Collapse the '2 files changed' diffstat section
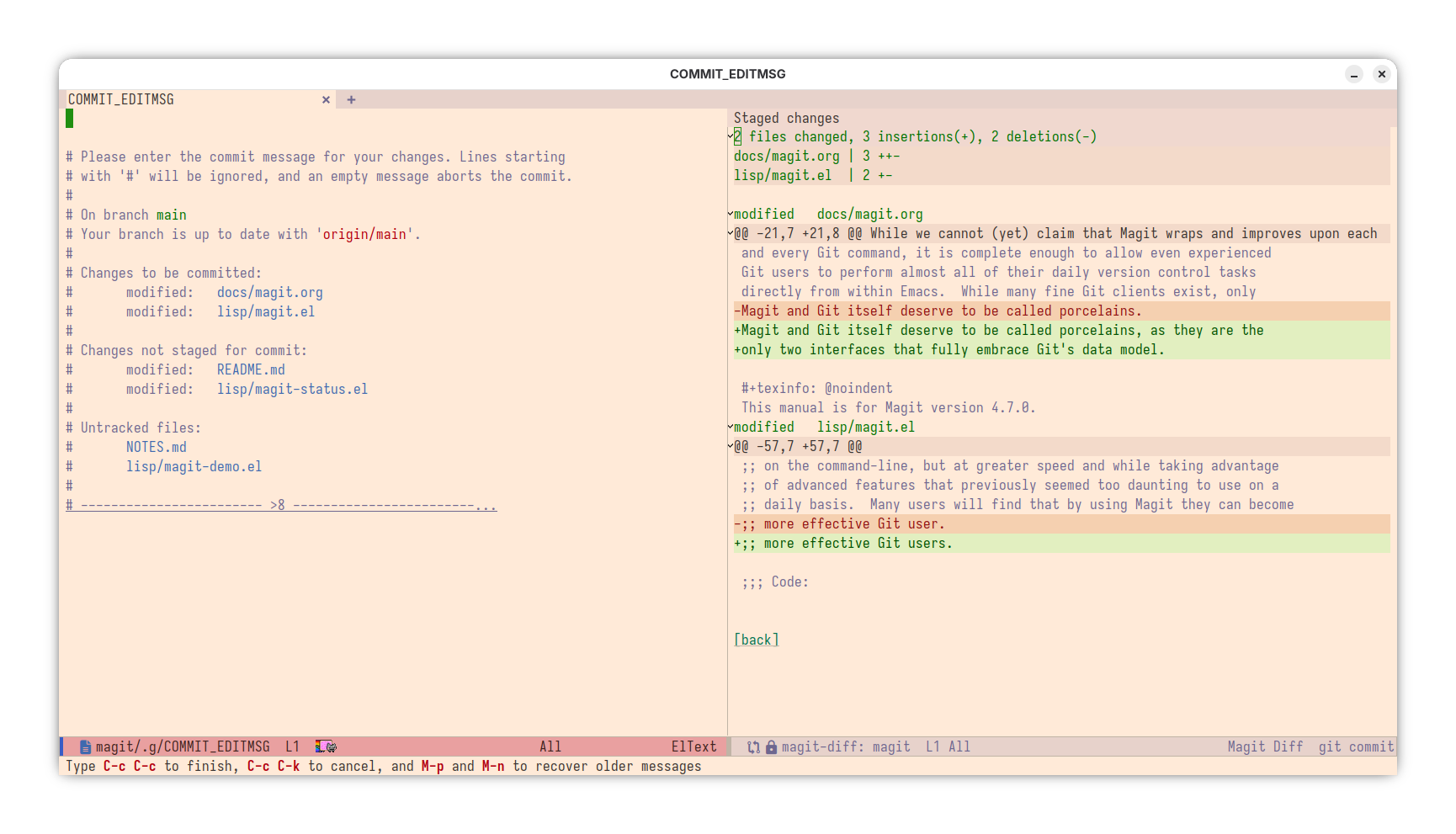Image resolution: width=1456 pixels, height=834 pixels. point(731,136)
